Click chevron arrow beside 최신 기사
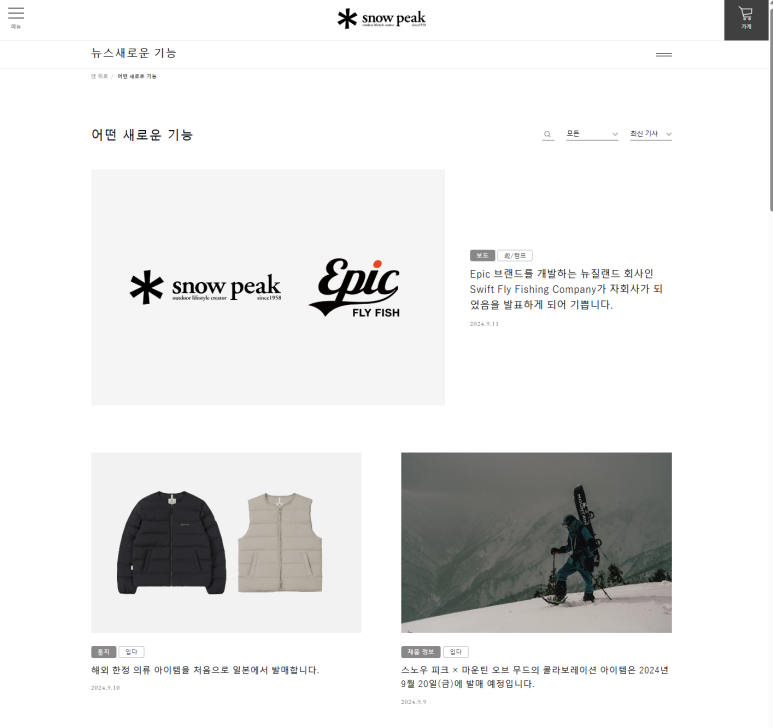773x728 pixels. coord(668,134)
